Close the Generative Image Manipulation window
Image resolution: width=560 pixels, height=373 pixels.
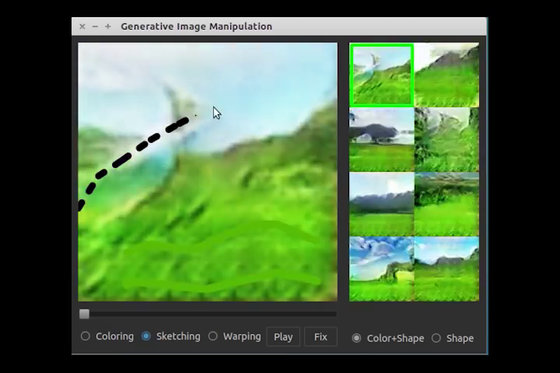click(x=82, y=26)
